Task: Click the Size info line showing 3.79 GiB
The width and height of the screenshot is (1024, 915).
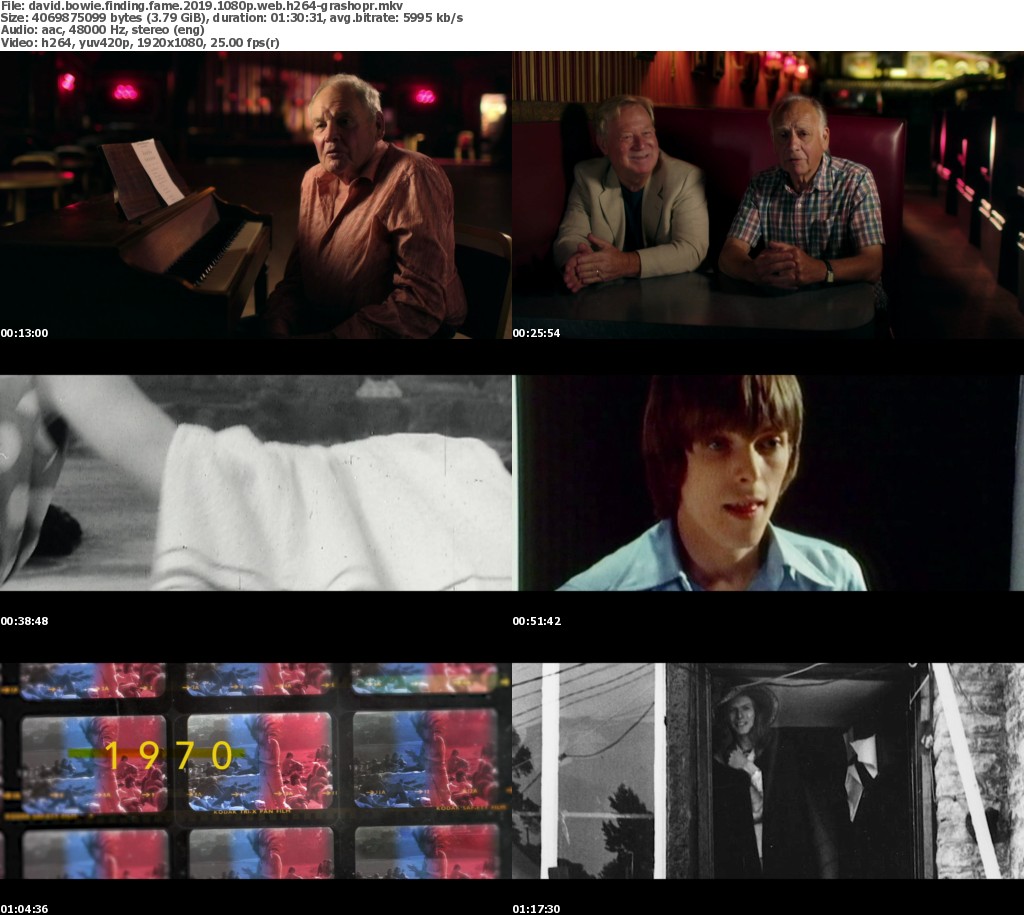Action: (x=231, y=18)
